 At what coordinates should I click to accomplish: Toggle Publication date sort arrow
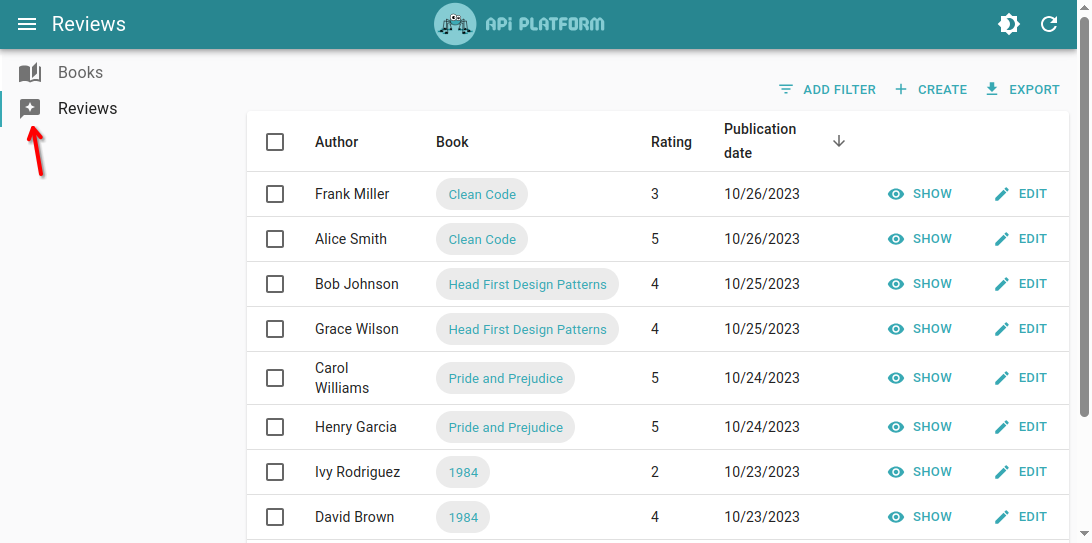click(x=839, y=141)
